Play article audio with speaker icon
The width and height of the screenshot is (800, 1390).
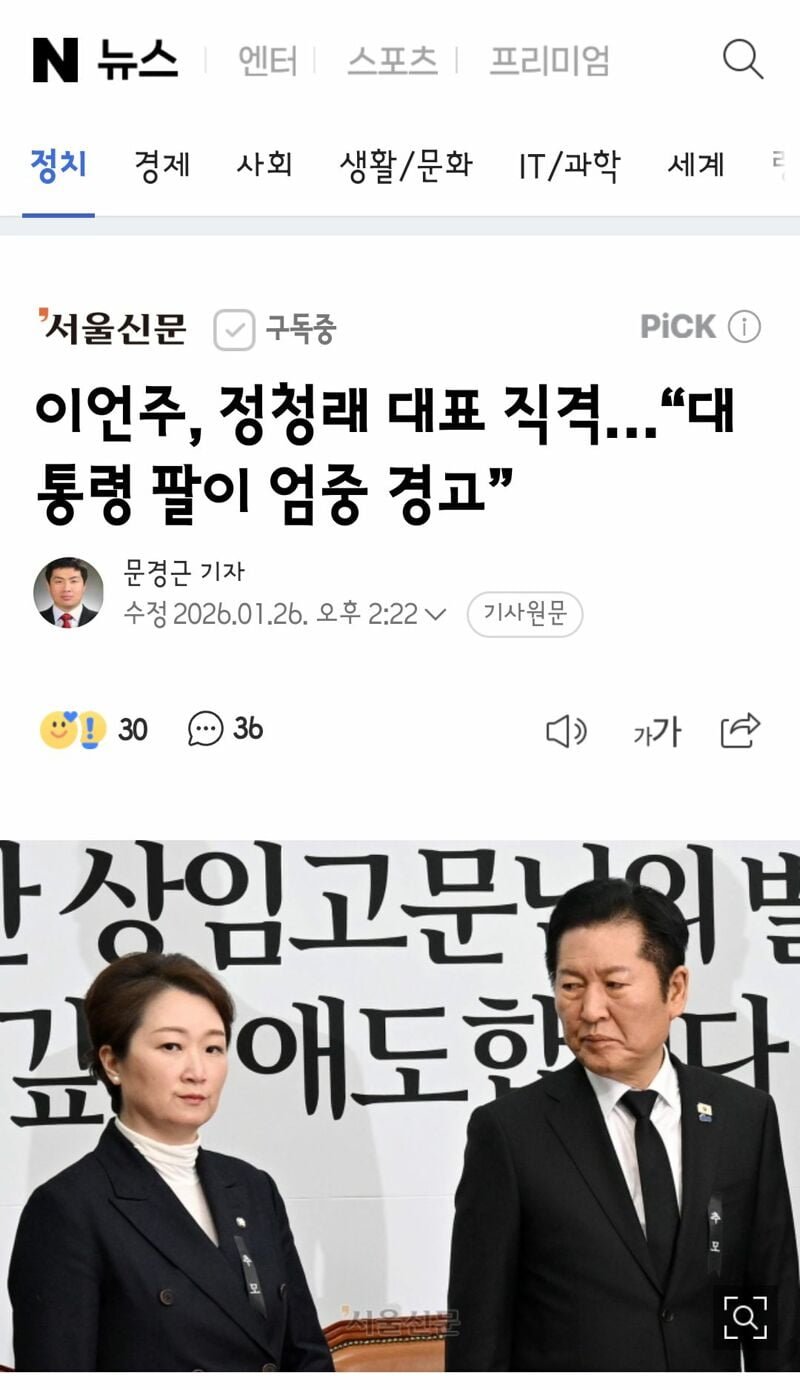(566, 732)
